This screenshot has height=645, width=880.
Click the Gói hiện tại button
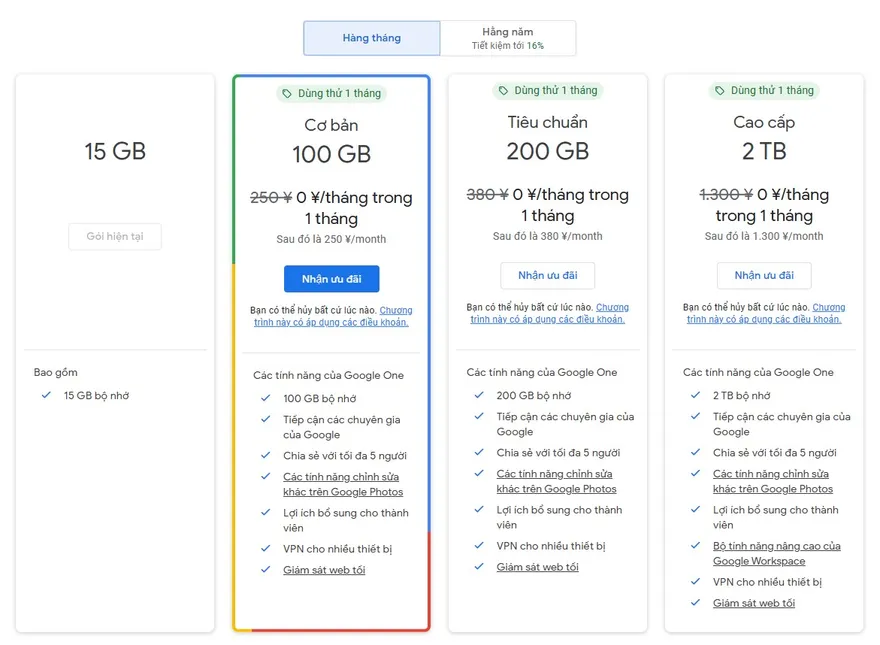114,236
